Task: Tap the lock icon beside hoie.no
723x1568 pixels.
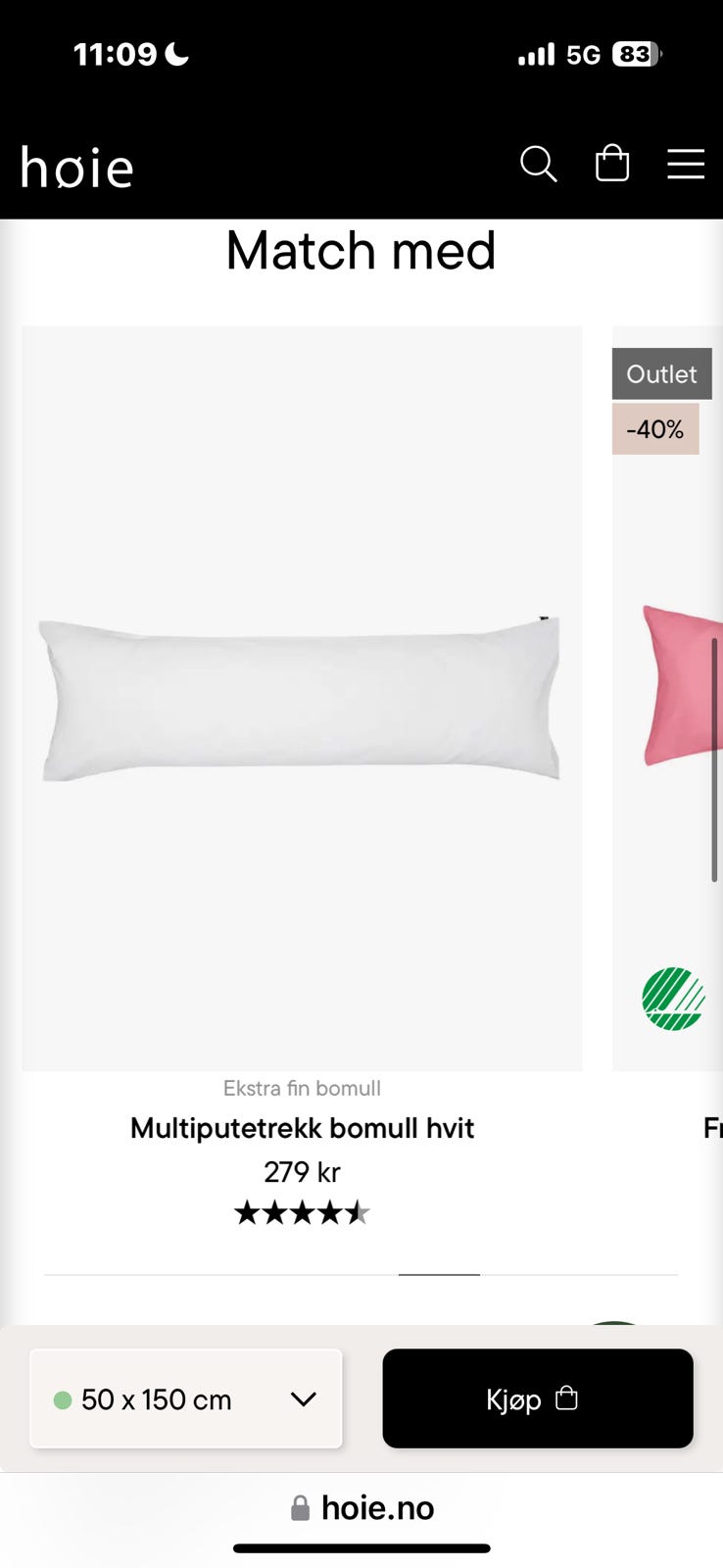Action: (301, 1508)
